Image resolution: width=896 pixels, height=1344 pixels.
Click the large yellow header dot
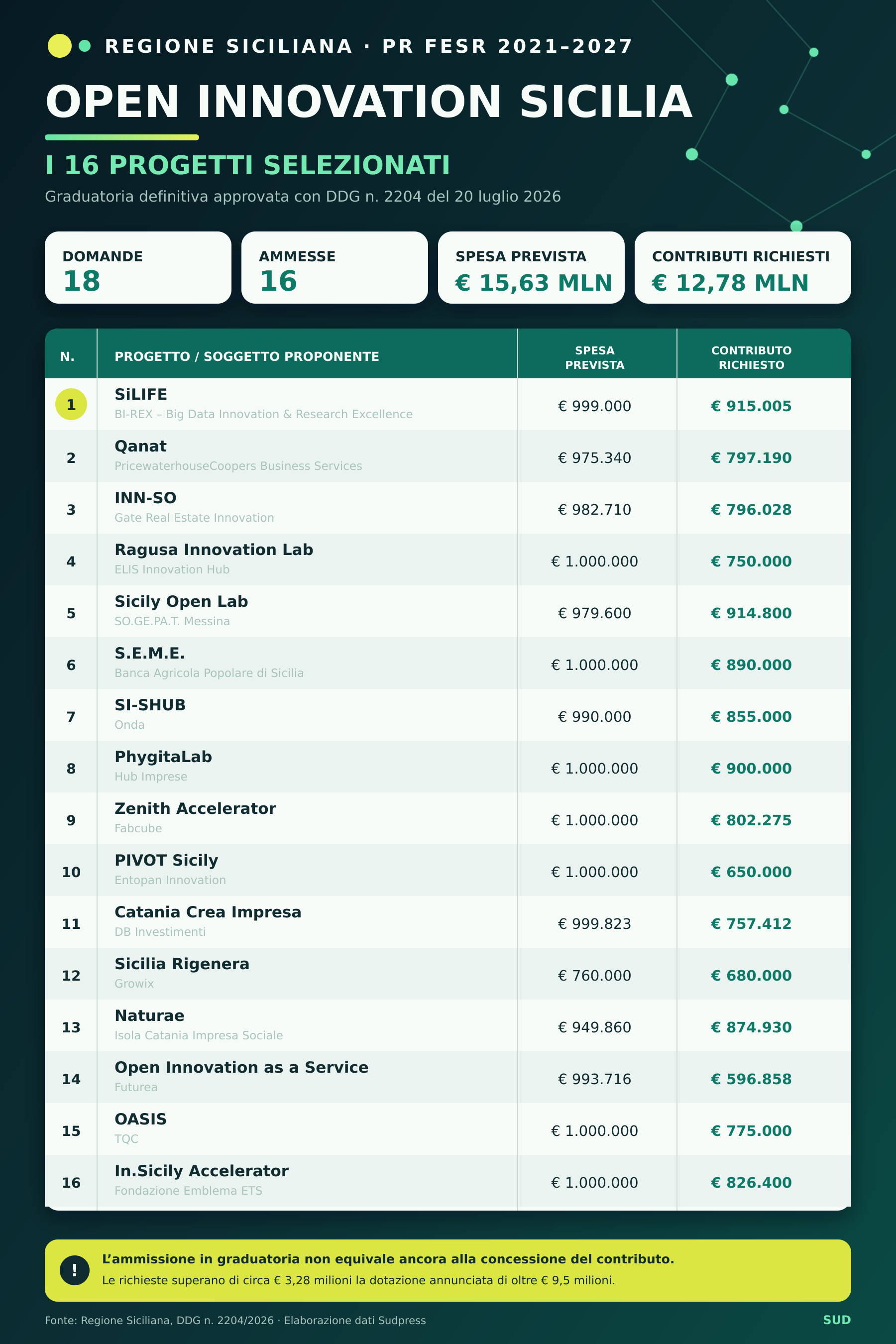[59, 46]
